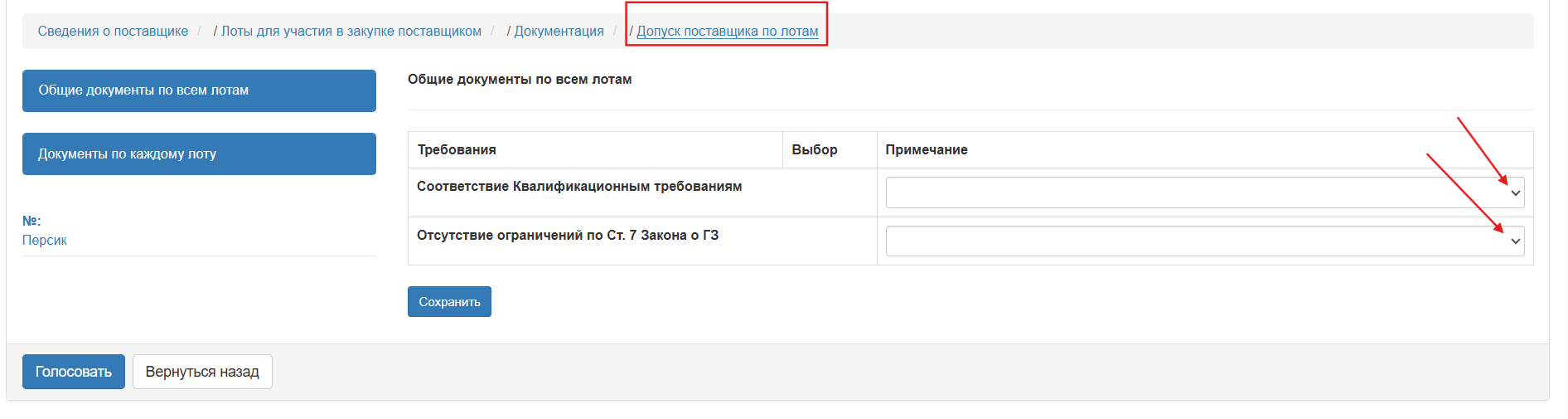Open the 'Персик' lot link
Viewport: 1568px width, 419px height.
[45, 240]
